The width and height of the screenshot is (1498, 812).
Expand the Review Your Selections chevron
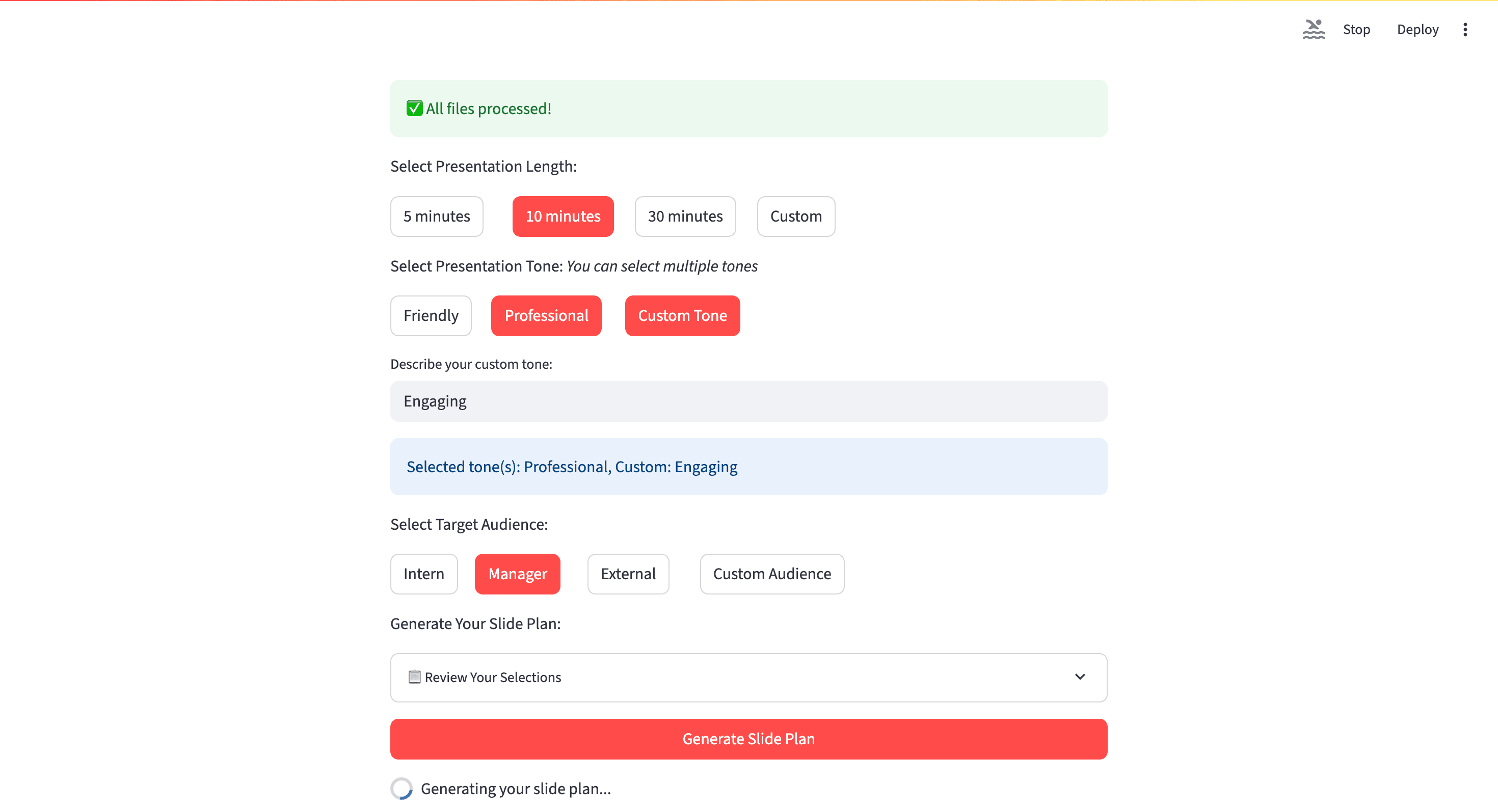coord(1079,676)
